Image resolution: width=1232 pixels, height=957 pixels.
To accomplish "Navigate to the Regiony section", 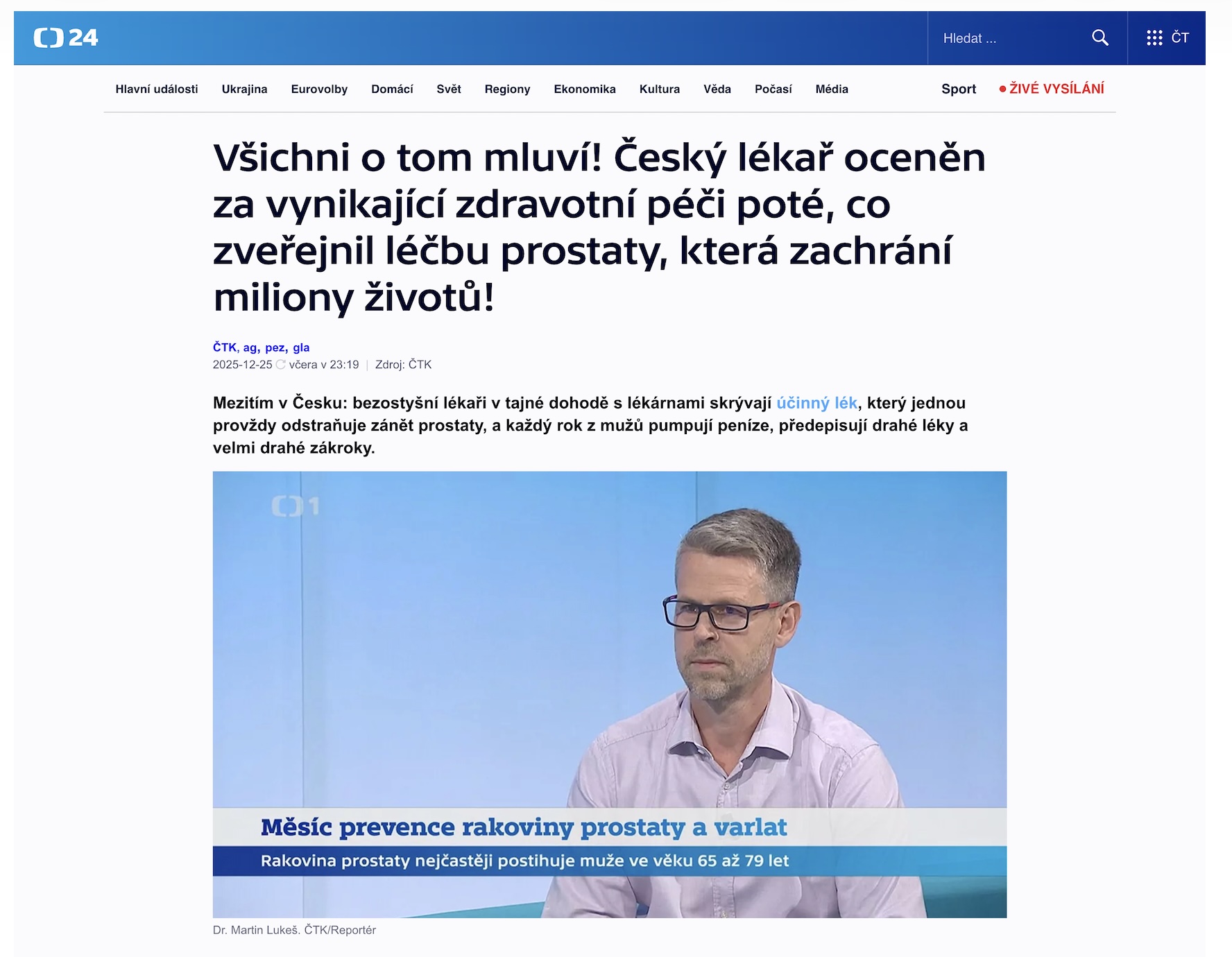I will (x=507, y=89).
